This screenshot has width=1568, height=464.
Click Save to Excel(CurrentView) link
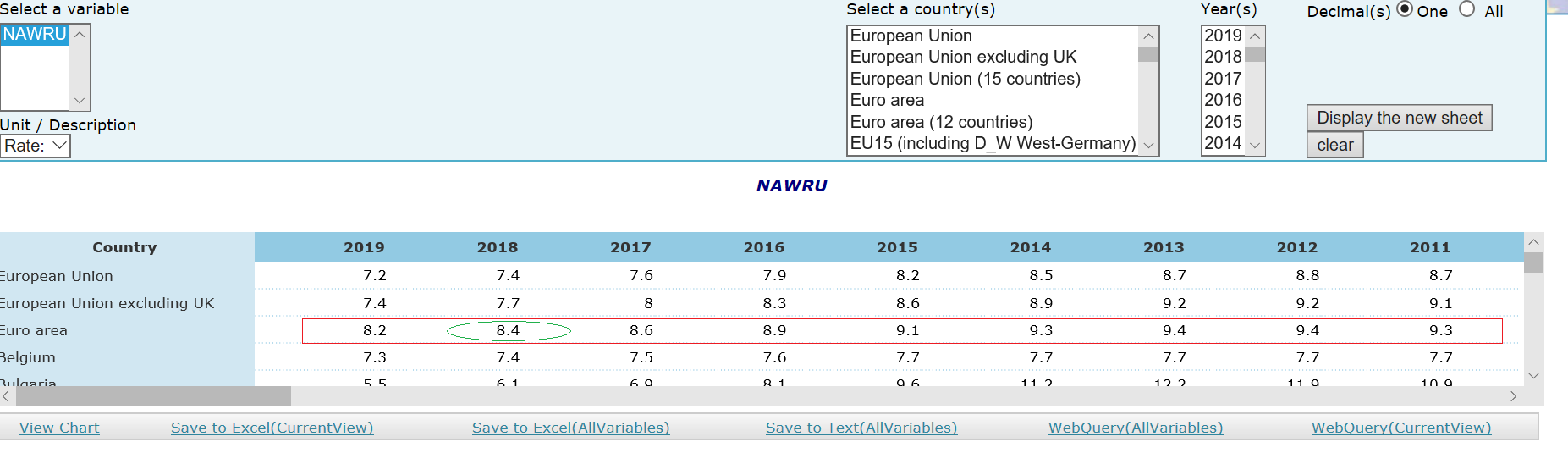pyautogui.click(x=272, y=428)
